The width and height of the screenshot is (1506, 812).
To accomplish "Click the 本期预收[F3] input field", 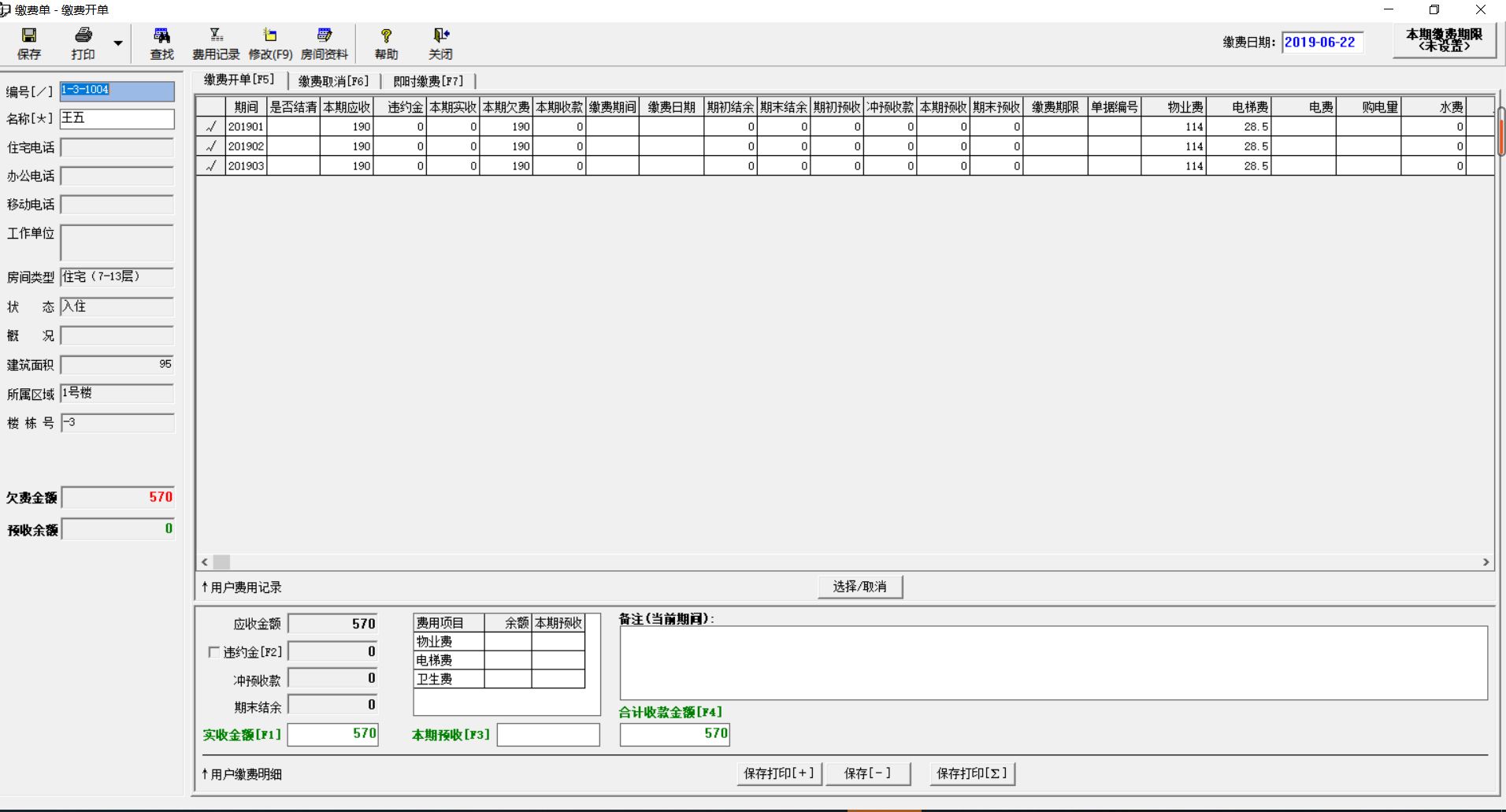I will coord(548,735).
